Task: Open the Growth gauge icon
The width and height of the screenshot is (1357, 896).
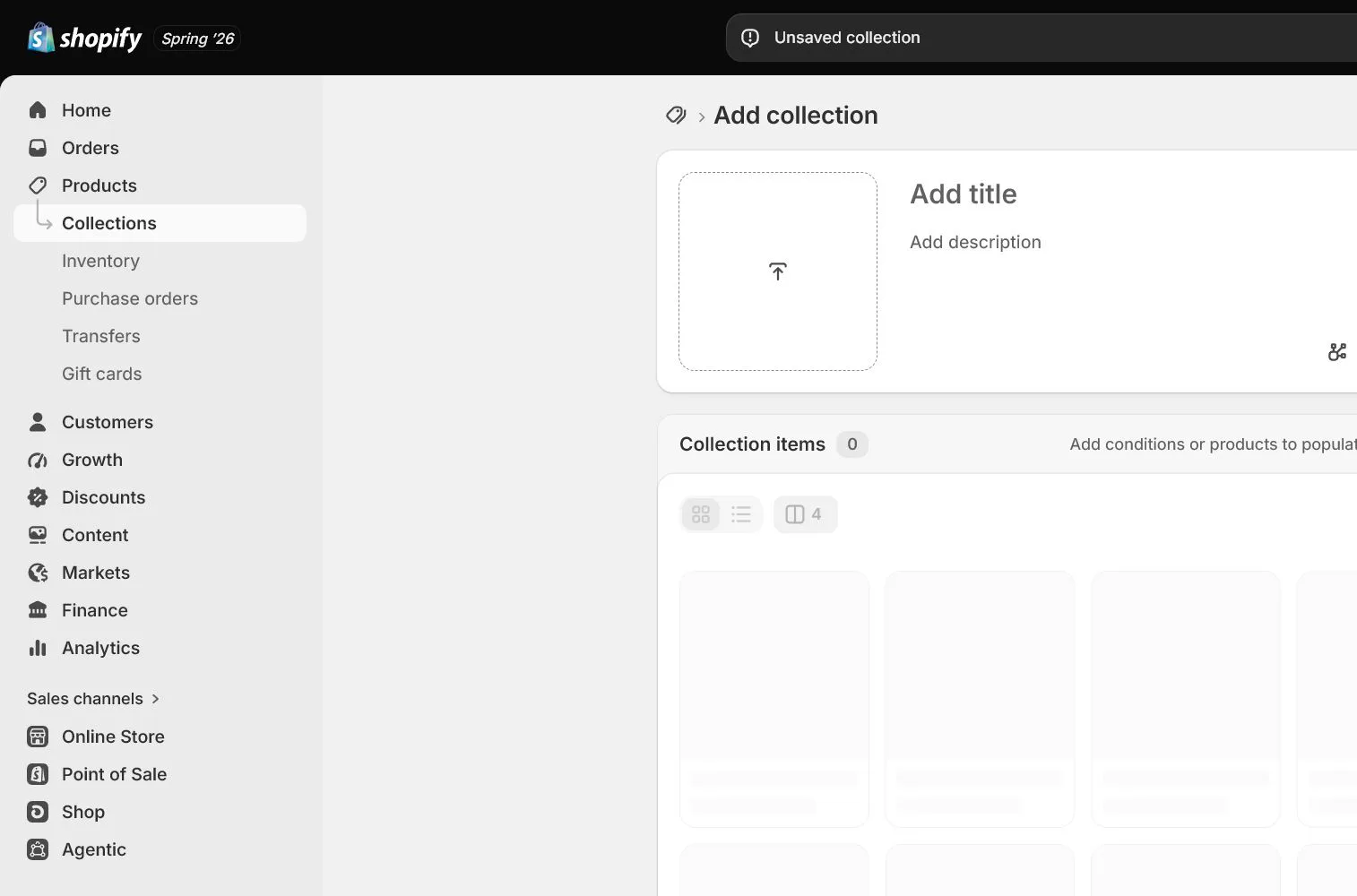Action: tap(38, 460)
